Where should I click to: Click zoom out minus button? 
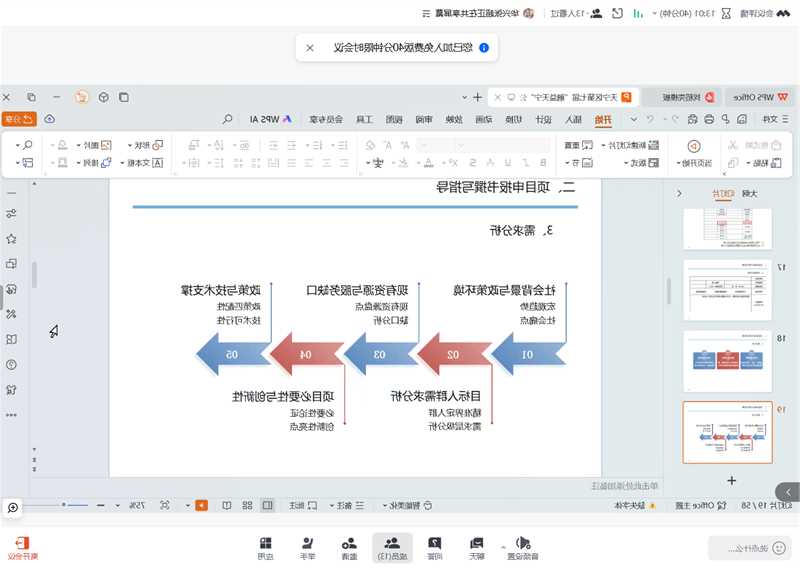[x=101, y=505]
